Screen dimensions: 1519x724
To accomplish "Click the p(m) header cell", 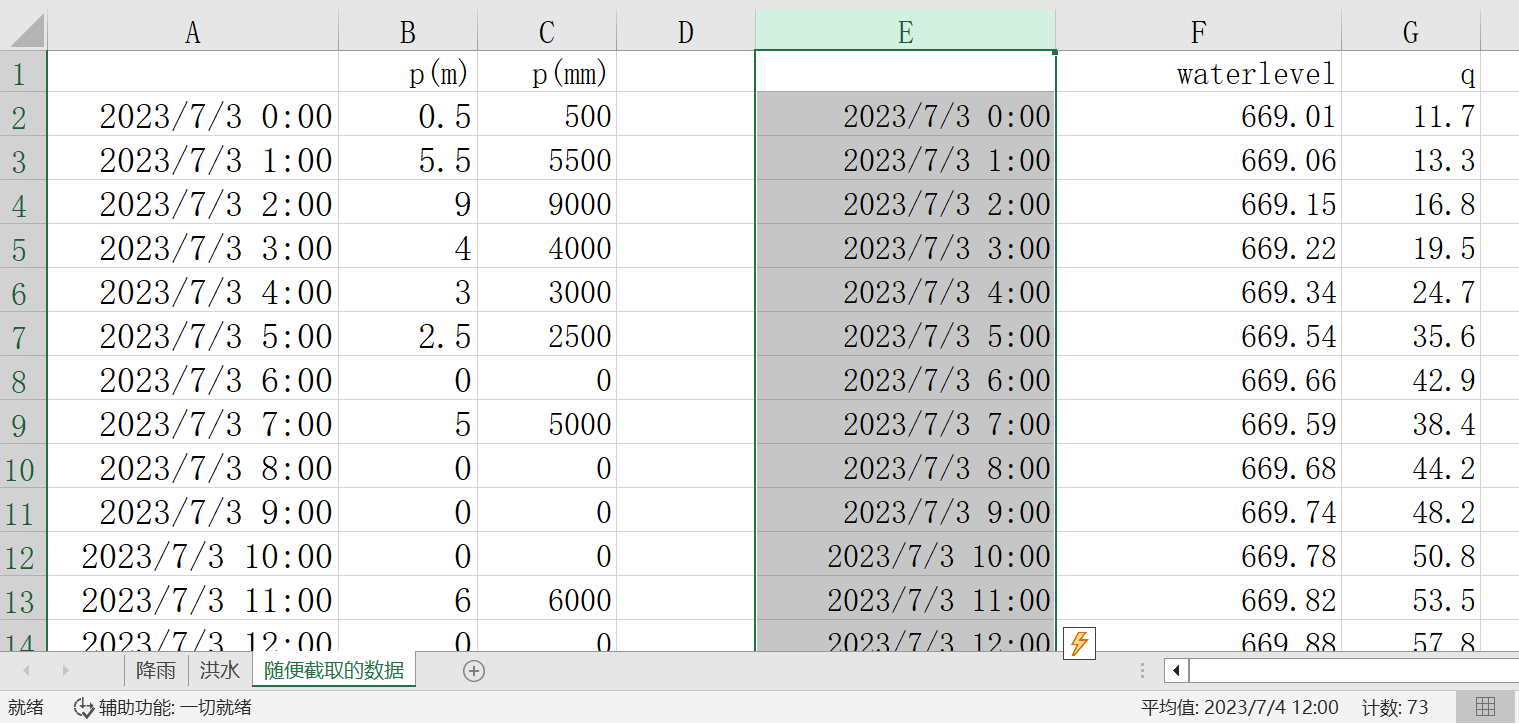I will 408,72.
